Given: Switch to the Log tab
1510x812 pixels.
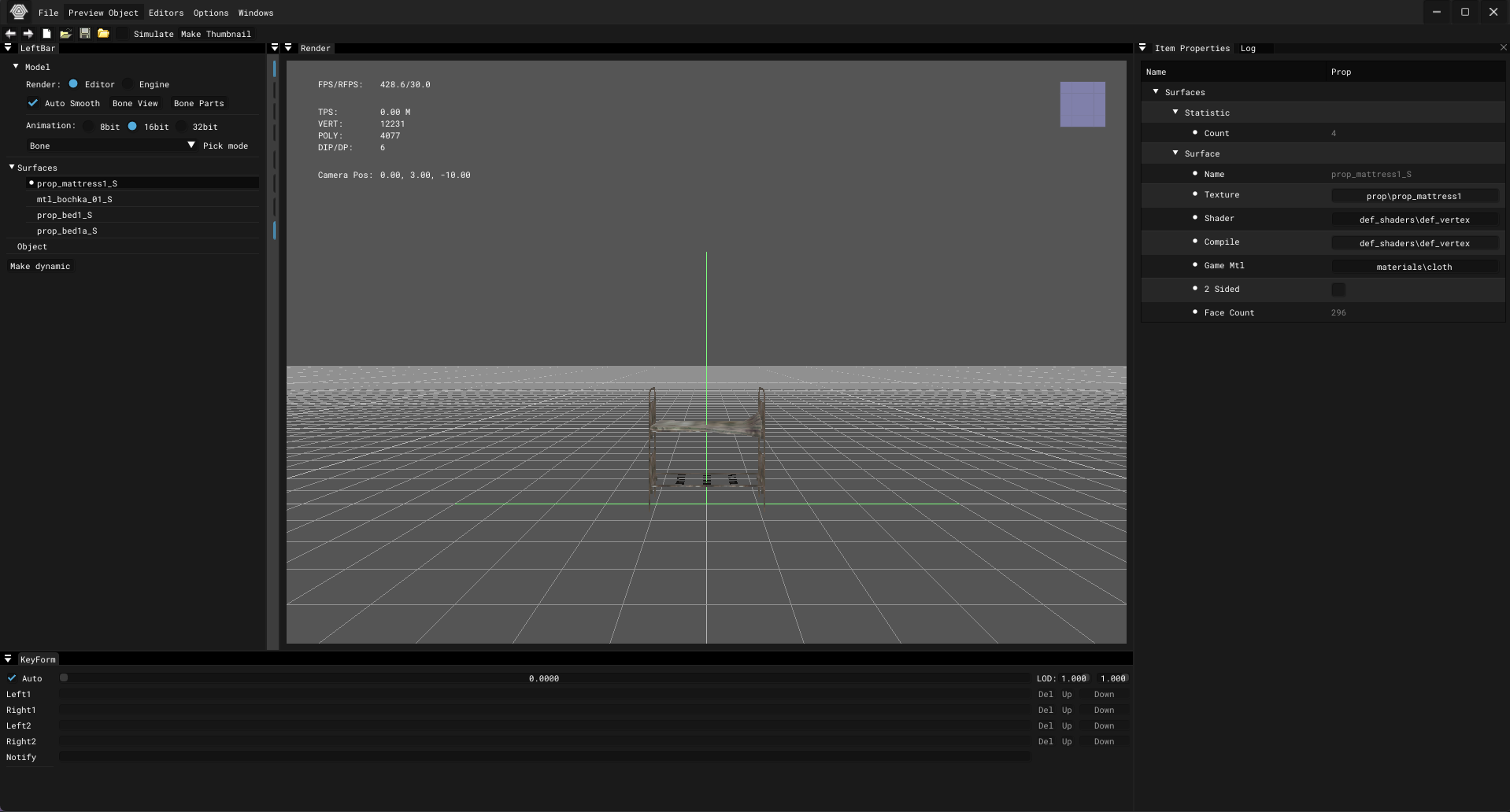Looking at the screenshot, I should point(1248,48).
